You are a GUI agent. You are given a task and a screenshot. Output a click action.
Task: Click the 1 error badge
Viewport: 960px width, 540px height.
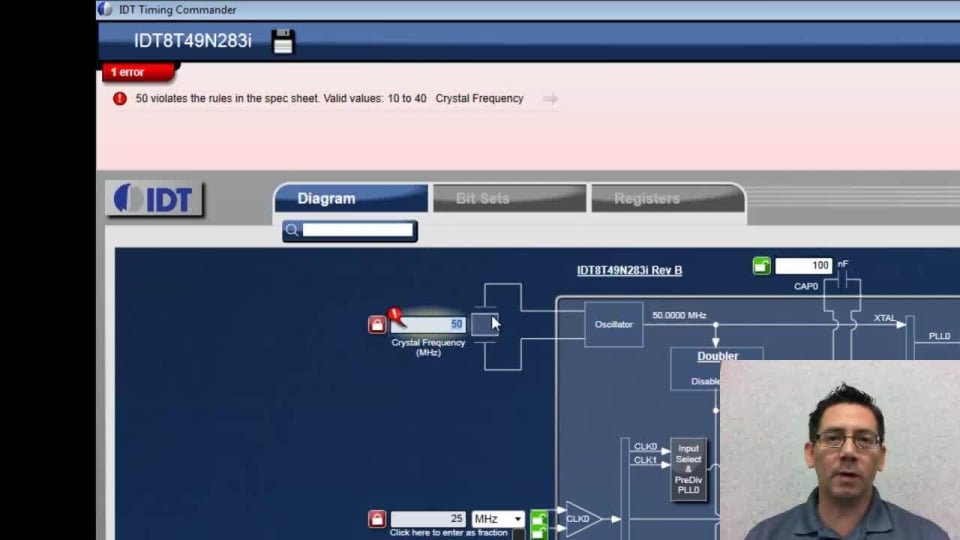click(138, 72)
